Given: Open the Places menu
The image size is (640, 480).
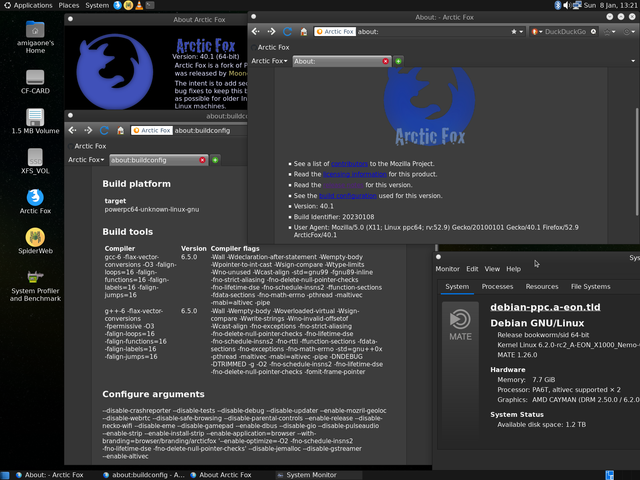Looking at the screenshot, I should coord(69,5).
